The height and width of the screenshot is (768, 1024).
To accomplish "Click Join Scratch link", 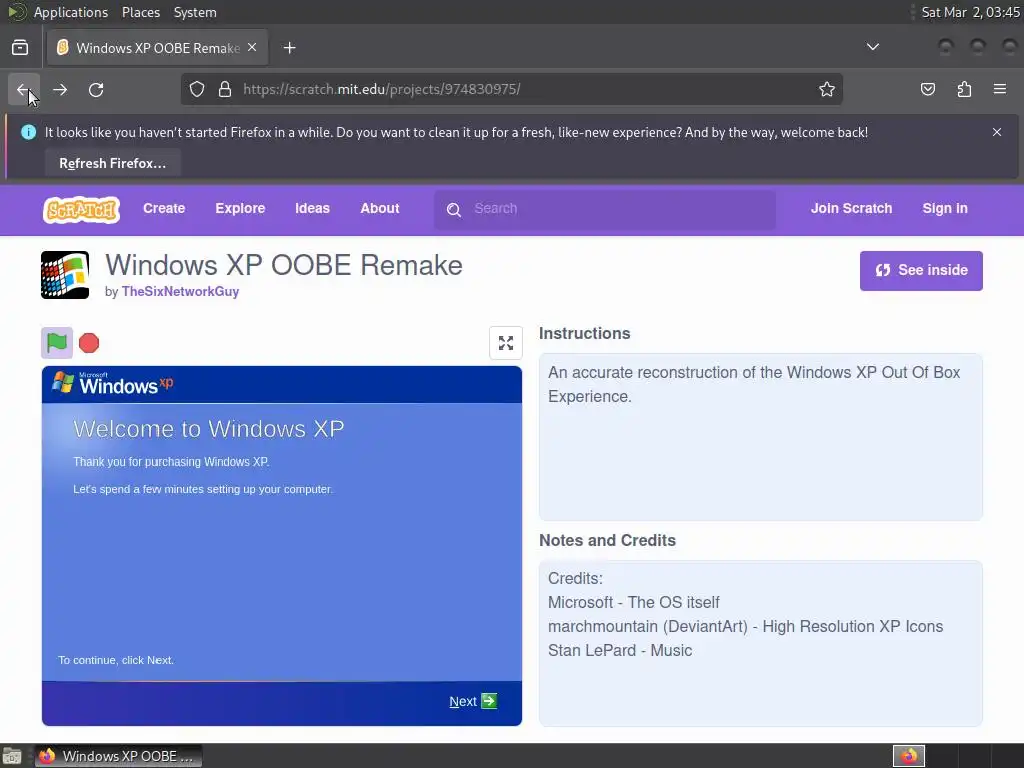I will click(851, 208).
